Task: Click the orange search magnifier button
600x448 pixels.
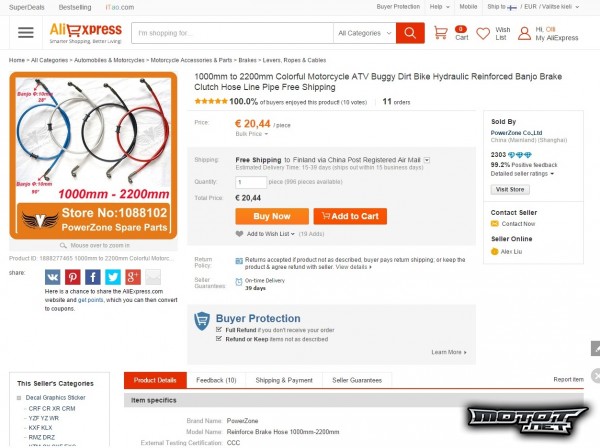Action: click(x=410, y=33)
